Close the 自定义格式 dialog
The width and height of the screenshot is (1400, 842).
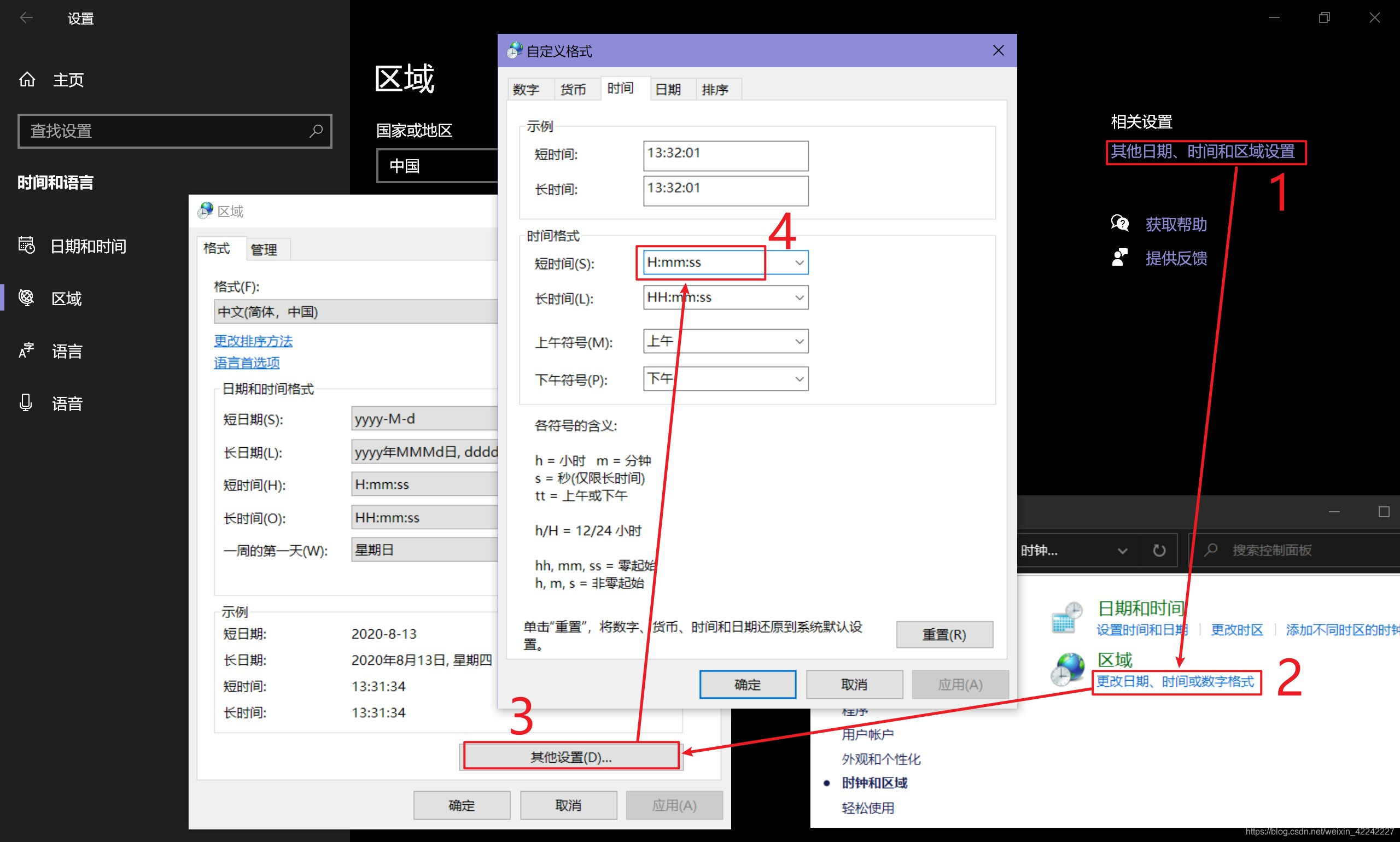click(998, 50)
